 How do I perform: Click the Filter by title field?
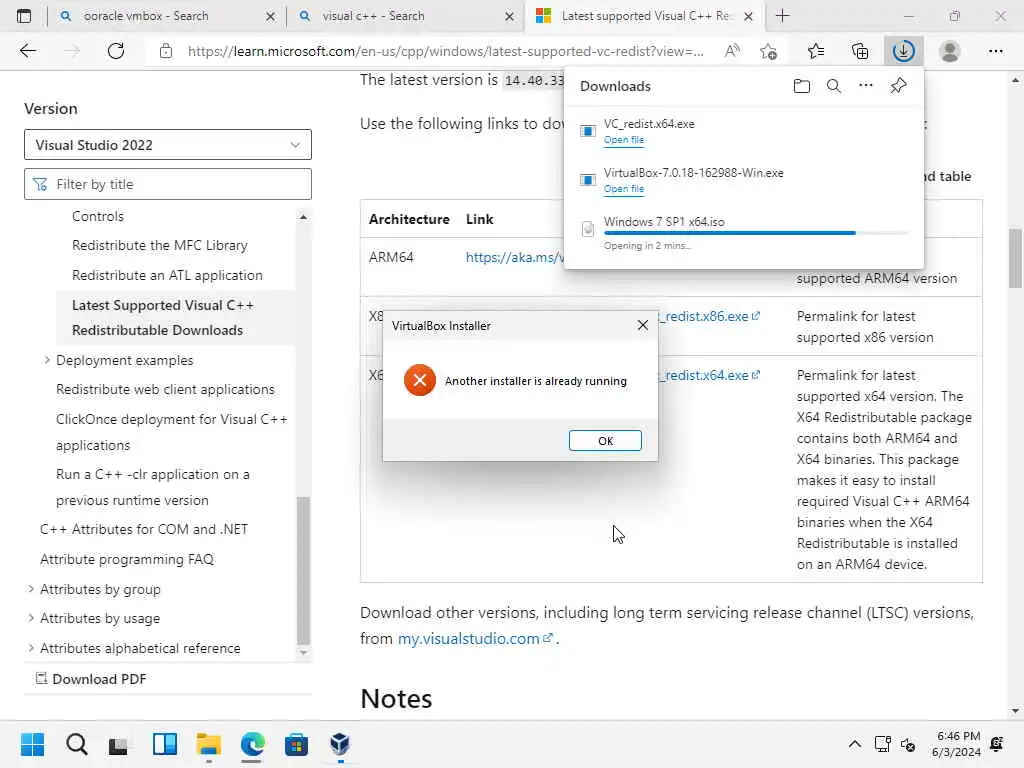(168, 184)
